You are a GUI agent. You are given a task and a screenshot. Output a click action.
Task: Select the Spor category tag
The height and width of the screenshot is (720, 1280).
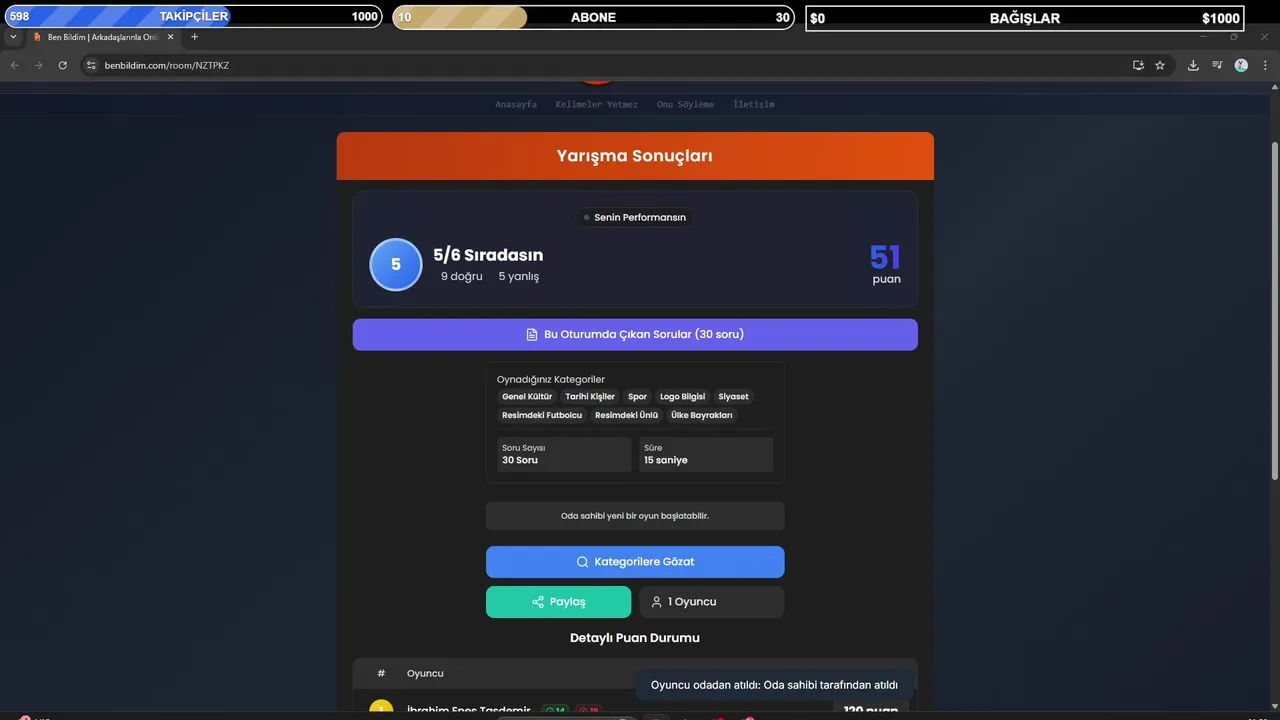coord(638,397)
